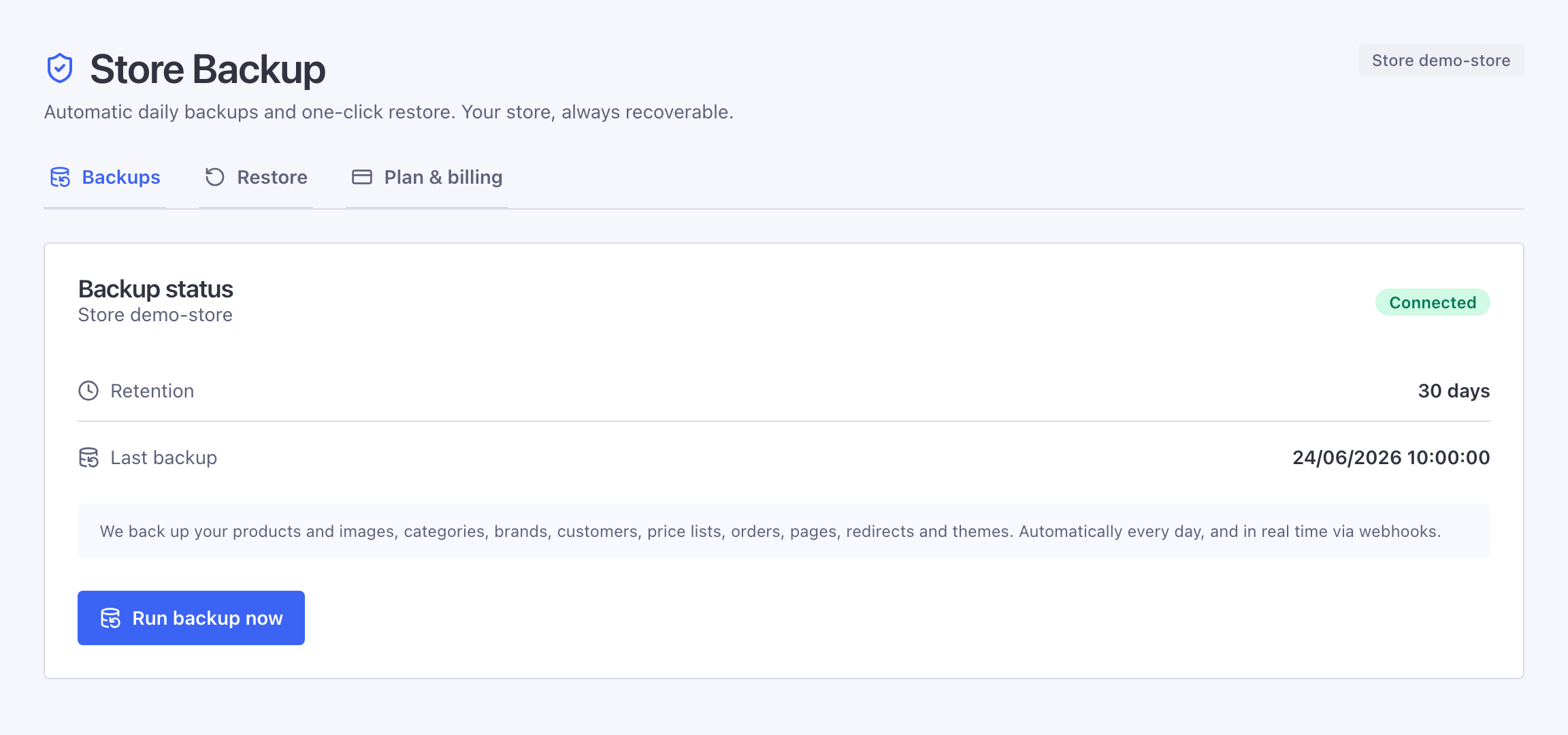Start a backup with Run backup now

(191, 618)
